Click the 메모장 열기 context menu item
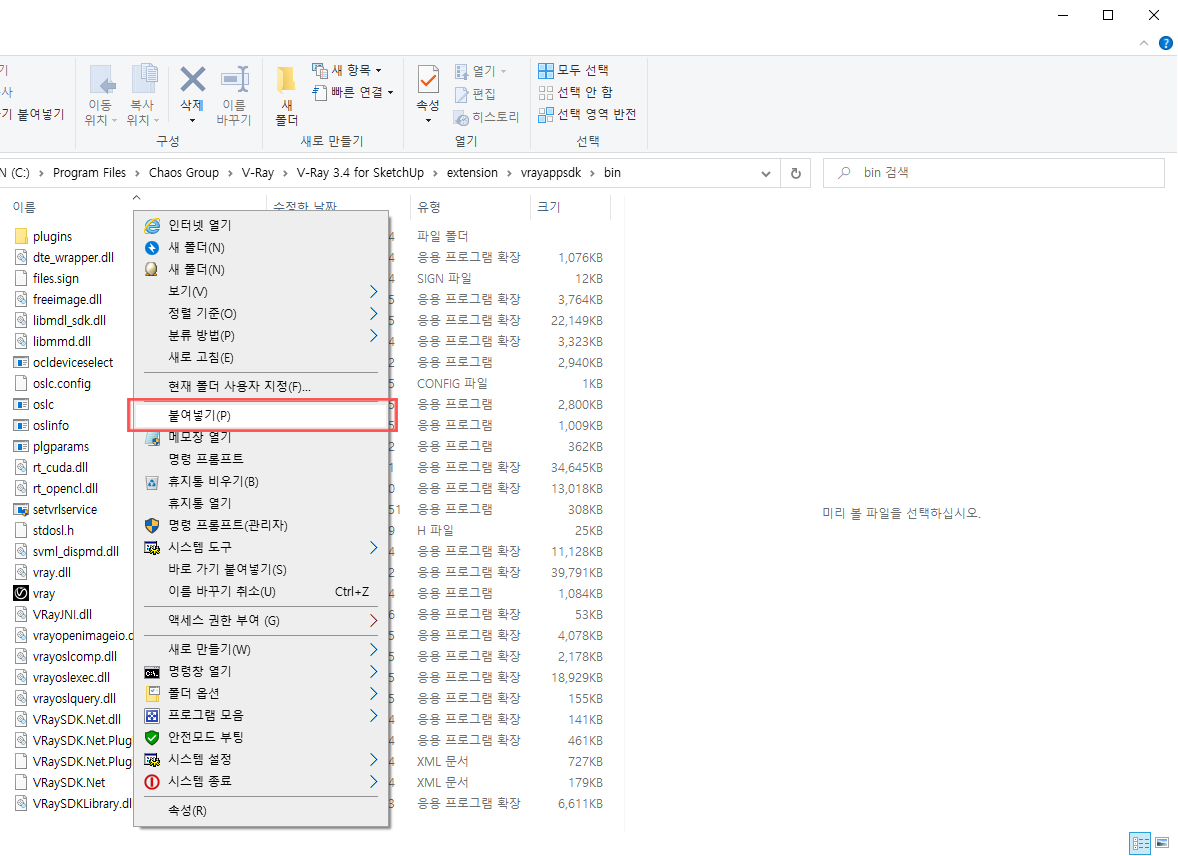Screen dimensions: 1178x856 coord(261,437)
